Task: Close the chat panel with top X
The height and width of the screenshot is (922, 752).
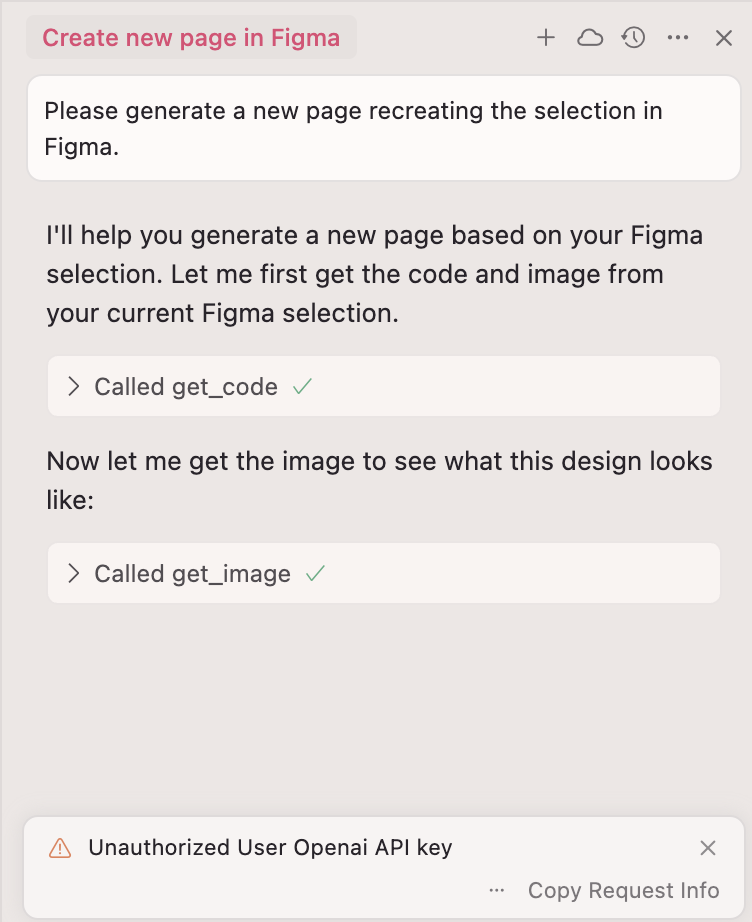Action: tap(724, 38)
